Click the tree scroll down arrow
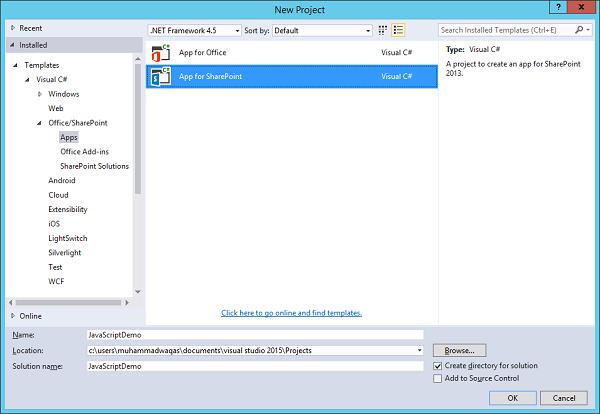Screen dimensions: 600x414 (x=138, y=292)
